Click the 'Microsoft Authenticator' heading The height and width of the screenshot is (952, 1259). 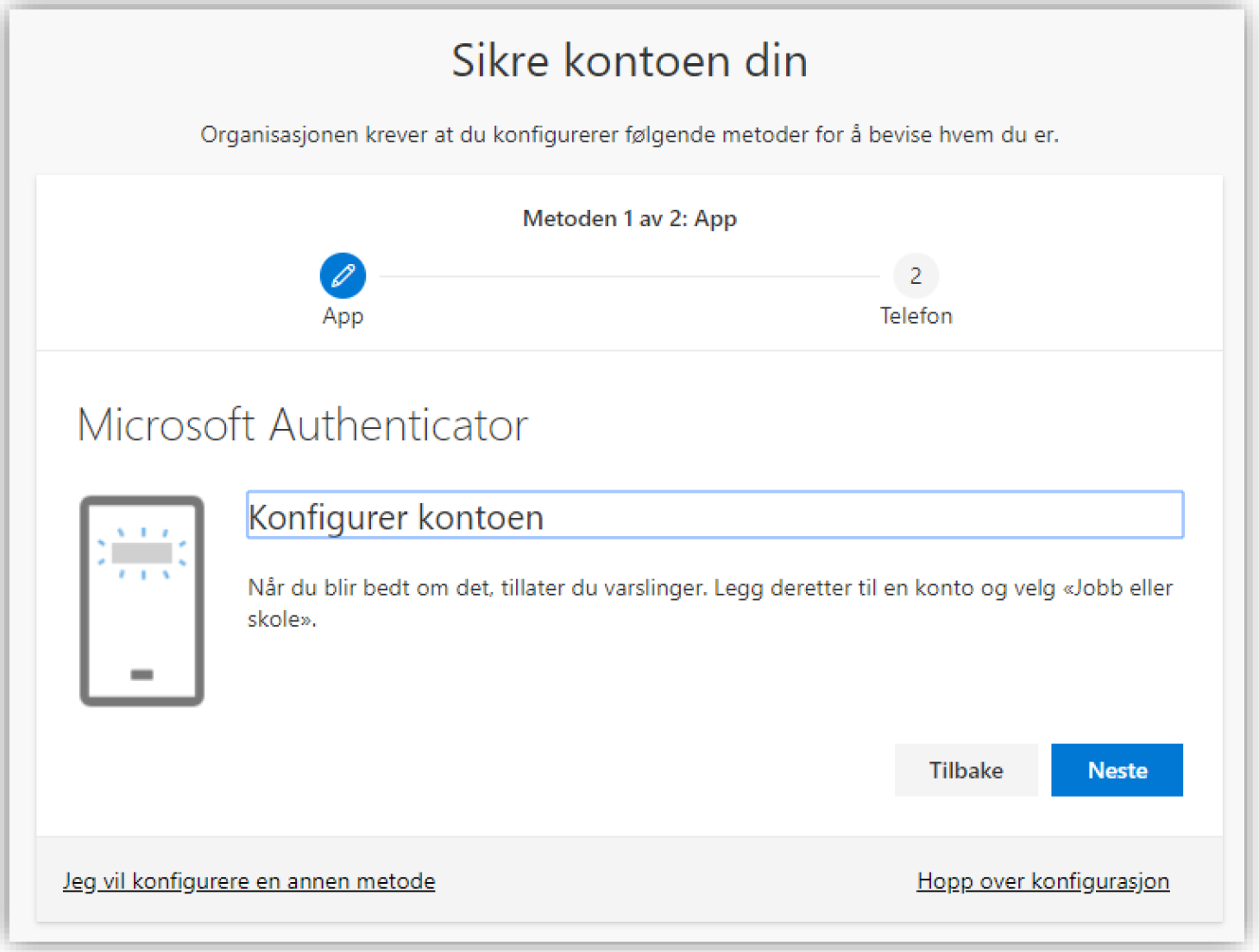(x=302, y=425)
